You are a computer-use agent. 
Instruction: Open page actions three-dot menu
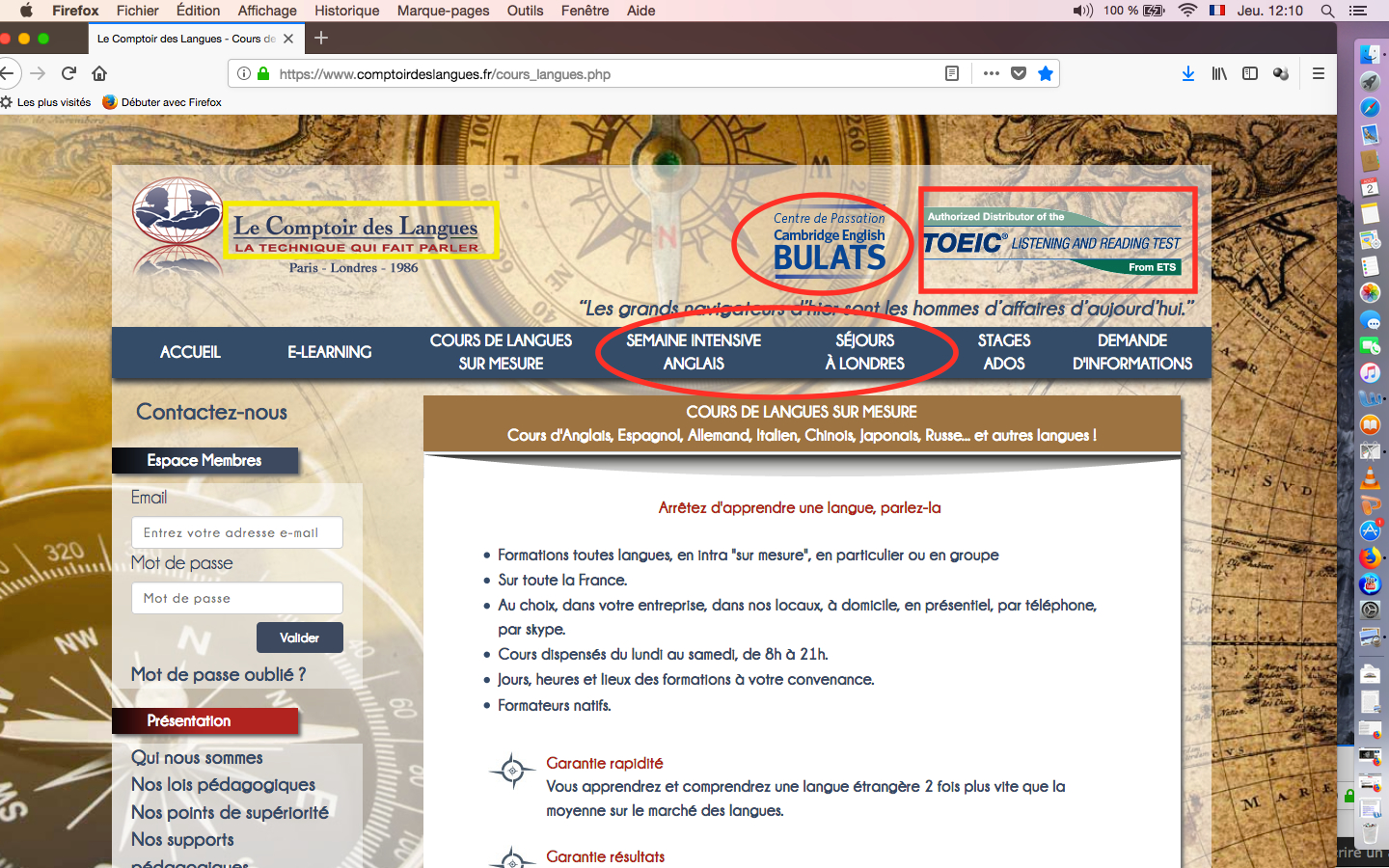coord(991,73)
